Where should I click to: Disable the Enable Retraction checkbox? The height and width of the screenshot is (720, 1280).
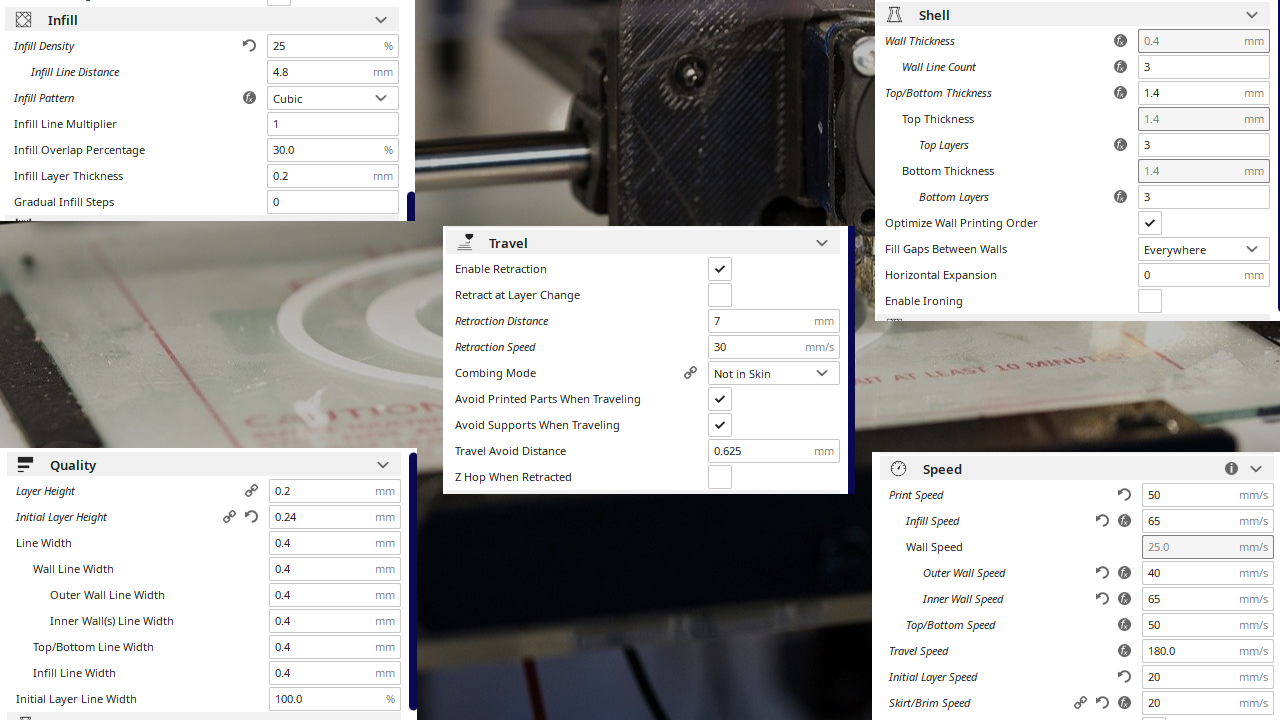(720, 269)
